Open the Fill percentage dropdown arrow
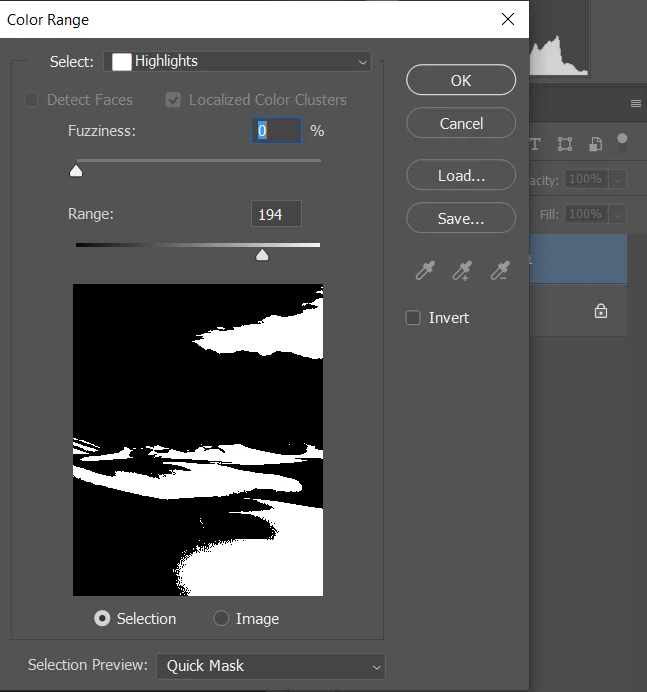Screen dimensions: 647x692 click(x=618, y=214)
